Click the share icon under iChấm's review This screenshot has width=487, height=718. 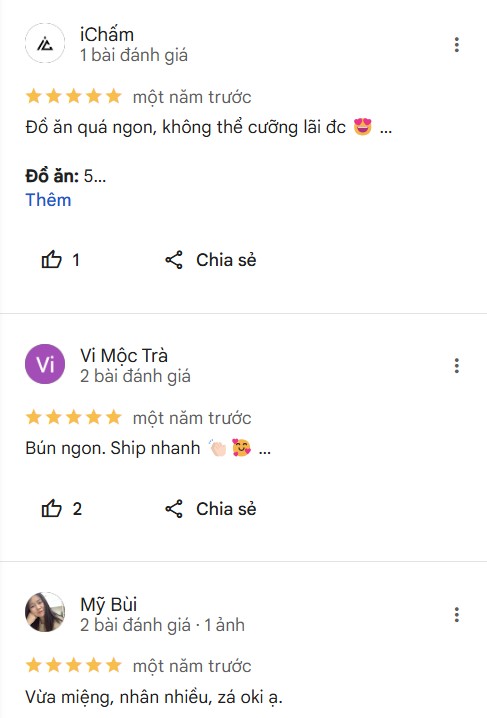pos(174,260)
